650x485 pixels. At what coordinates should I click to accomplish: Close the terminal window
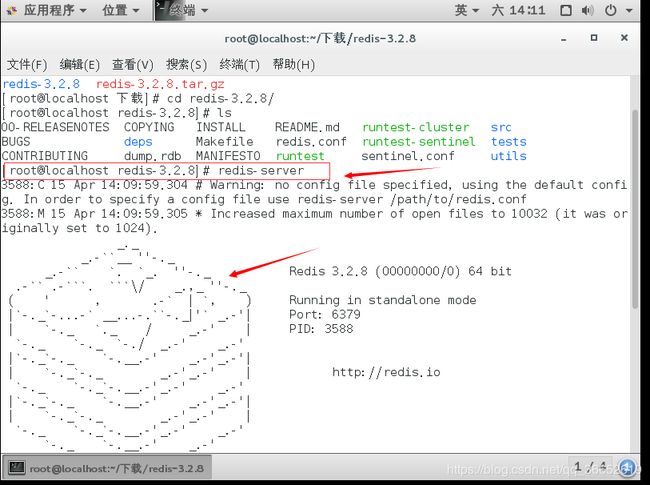pos(624,38)
